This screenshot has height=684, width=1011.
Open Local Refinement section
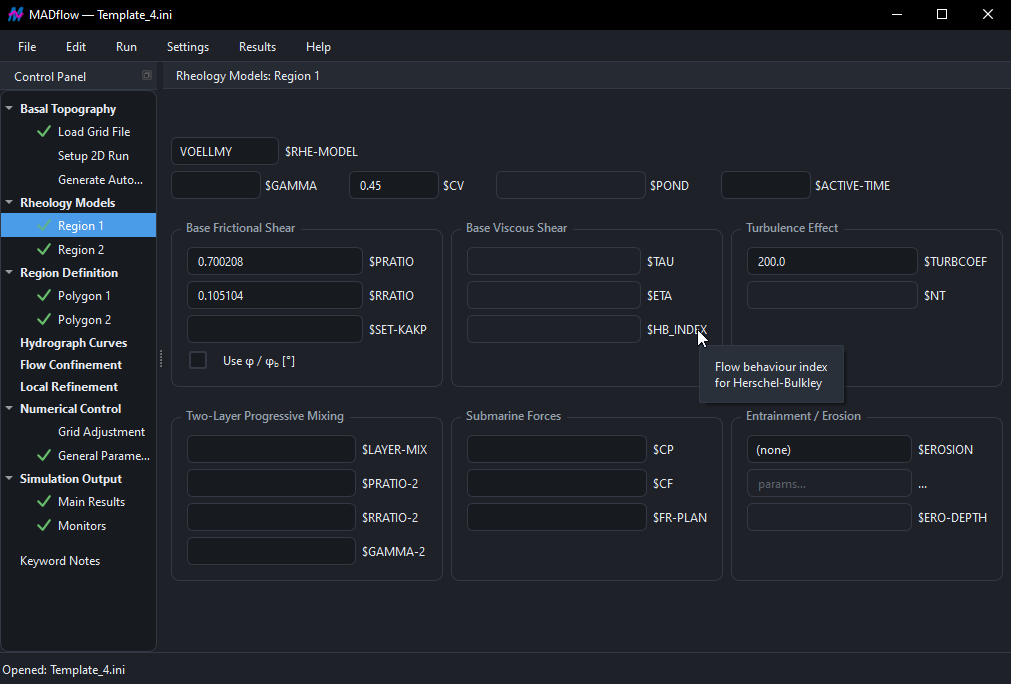click(69, 387)
